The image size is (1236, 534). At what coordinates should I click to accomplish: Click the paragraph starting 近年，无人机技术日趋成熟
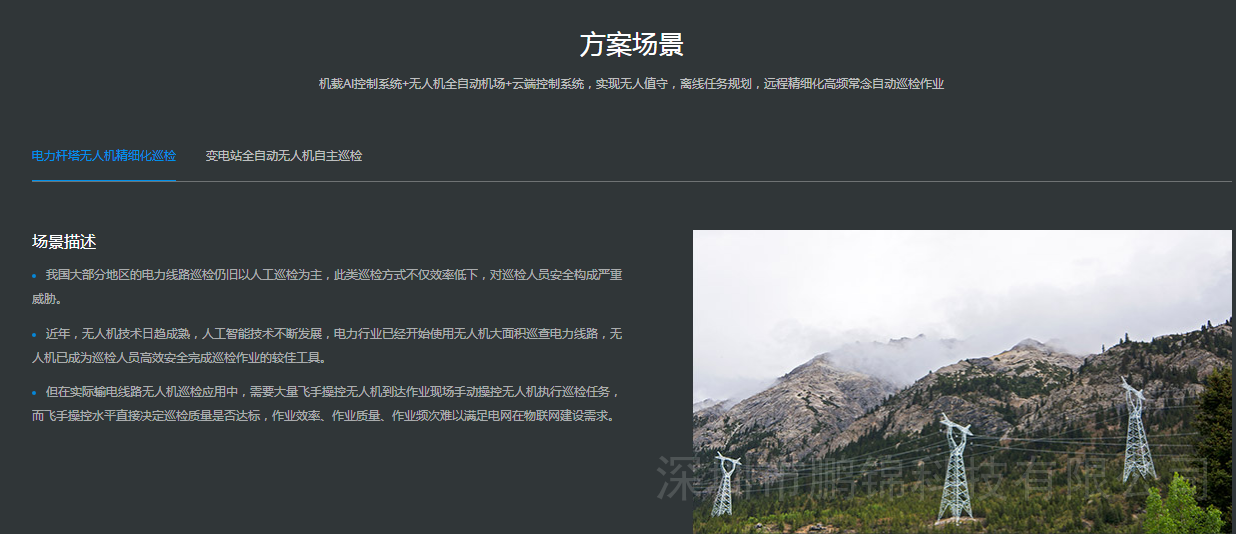pos(327,345)
